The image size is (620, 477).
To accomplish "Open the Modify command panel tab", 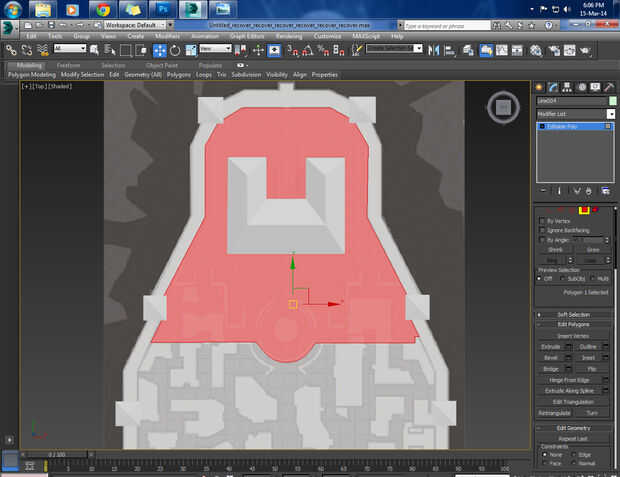I will click(x=553, y=87).
